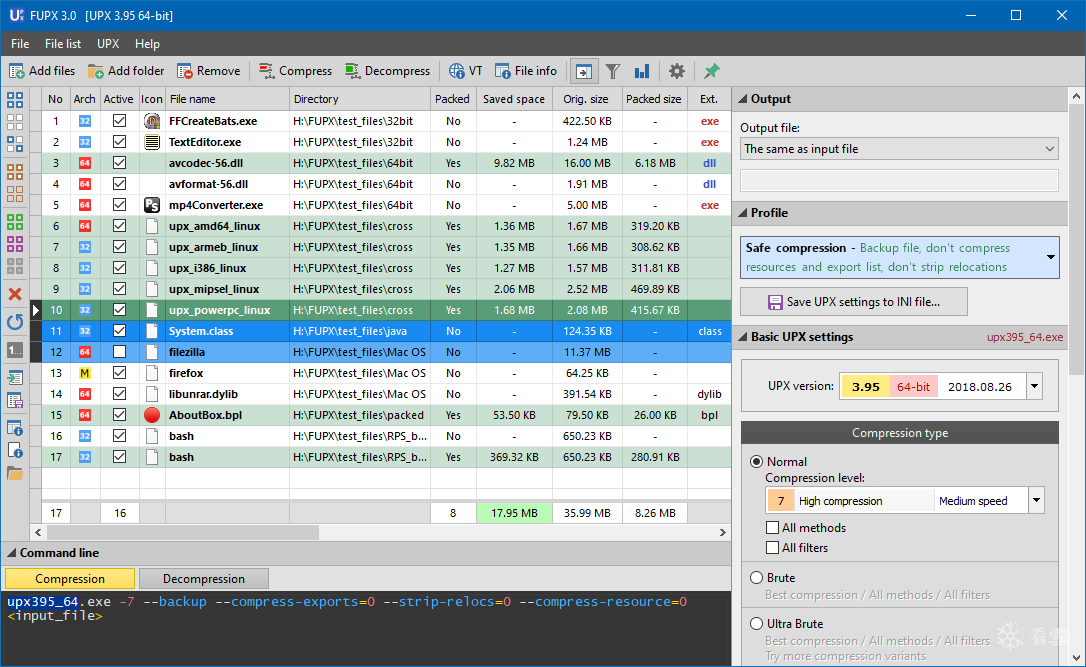The image size is (1086, 667).
Task: Click the list icon with green arrow
Action: (x=15, y=377)
